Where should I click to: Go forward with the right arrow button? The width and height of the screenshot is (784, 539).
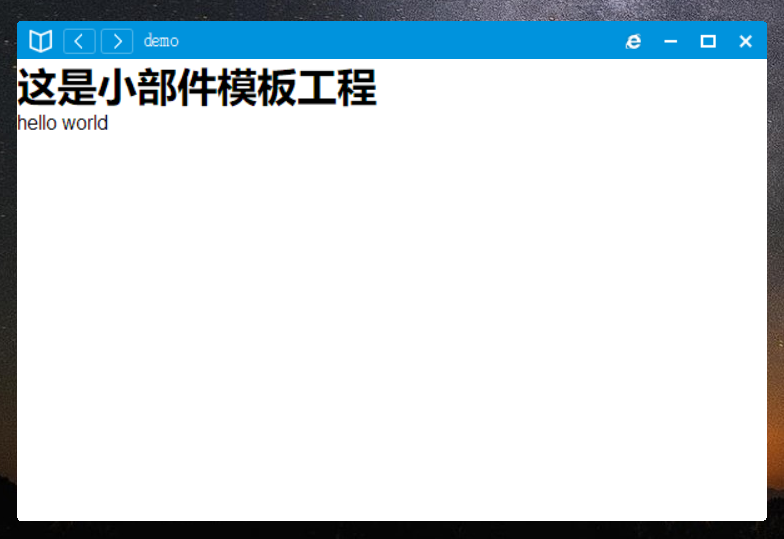coord(117,41)
